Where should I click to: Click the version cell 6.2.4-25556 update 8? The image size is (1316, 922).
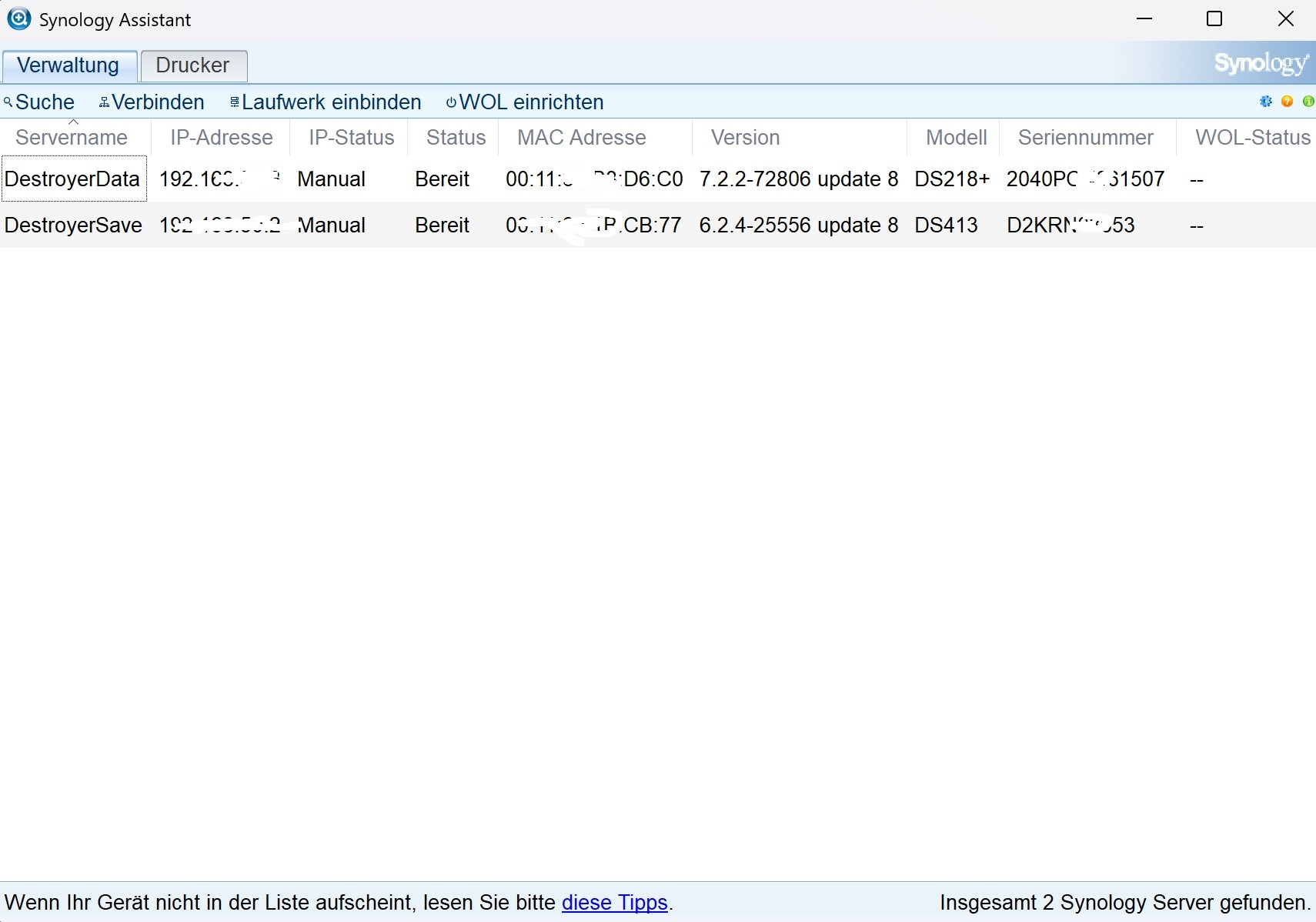pos(799,225)
